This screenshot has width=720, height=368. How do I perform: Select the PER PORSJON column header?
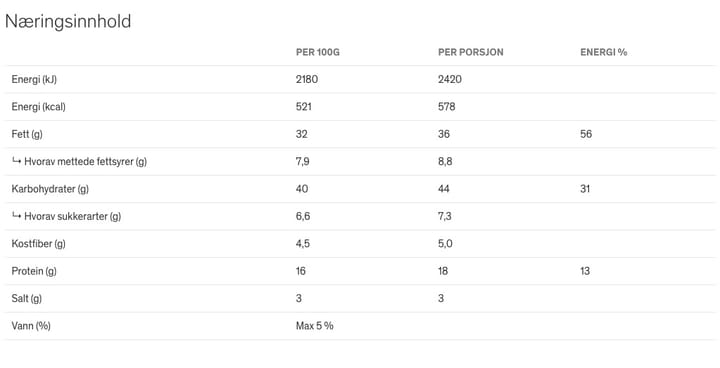click(471, 52)
